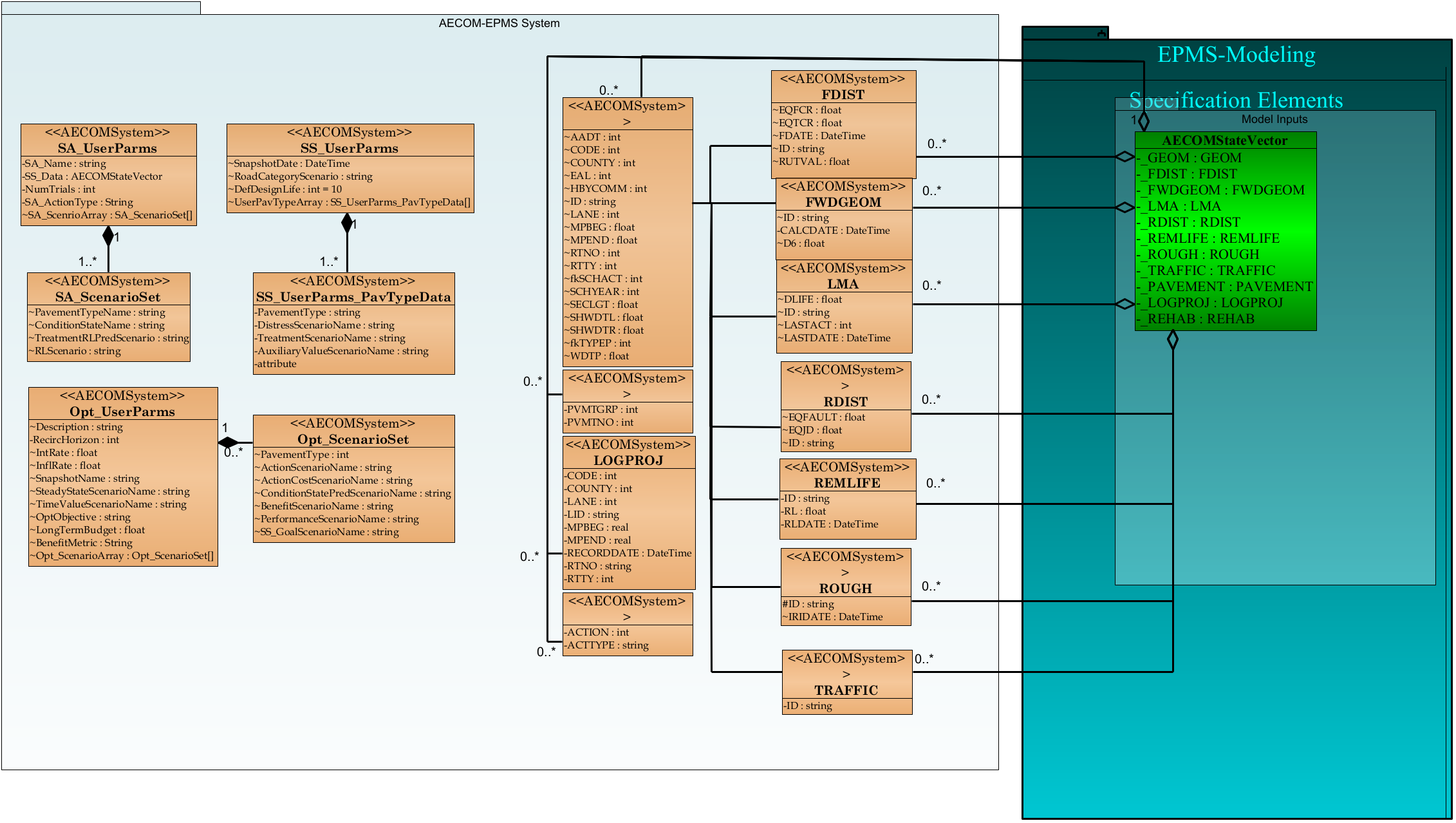Select attribute LASTACT : int in LMA
The height and width of the screenshot is (823, 1456).
[815, 325]
